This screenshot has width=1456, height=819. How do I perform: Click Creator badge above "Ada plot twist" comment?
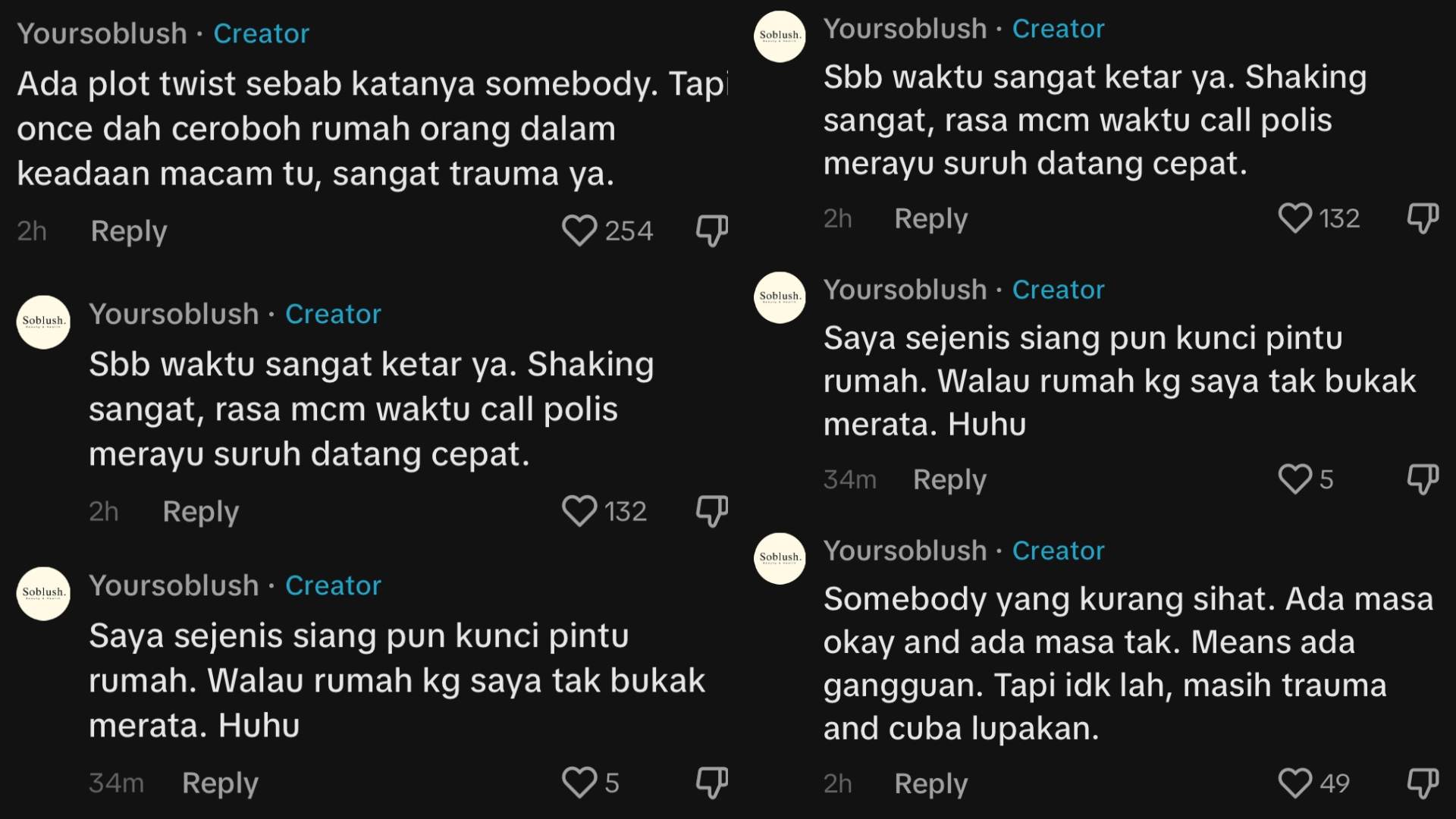pos(262,33)
